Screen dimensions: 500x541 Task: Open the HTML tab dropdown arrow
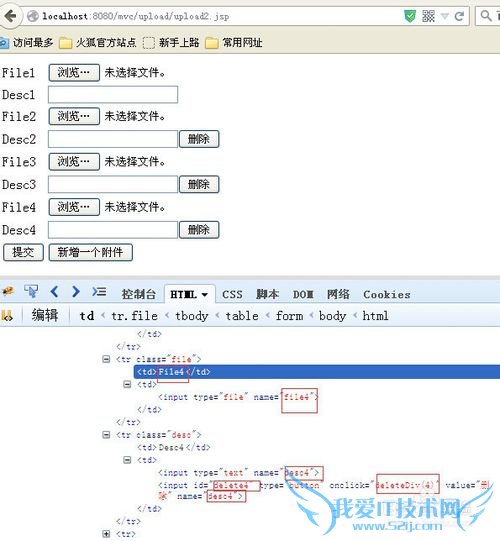205,295
